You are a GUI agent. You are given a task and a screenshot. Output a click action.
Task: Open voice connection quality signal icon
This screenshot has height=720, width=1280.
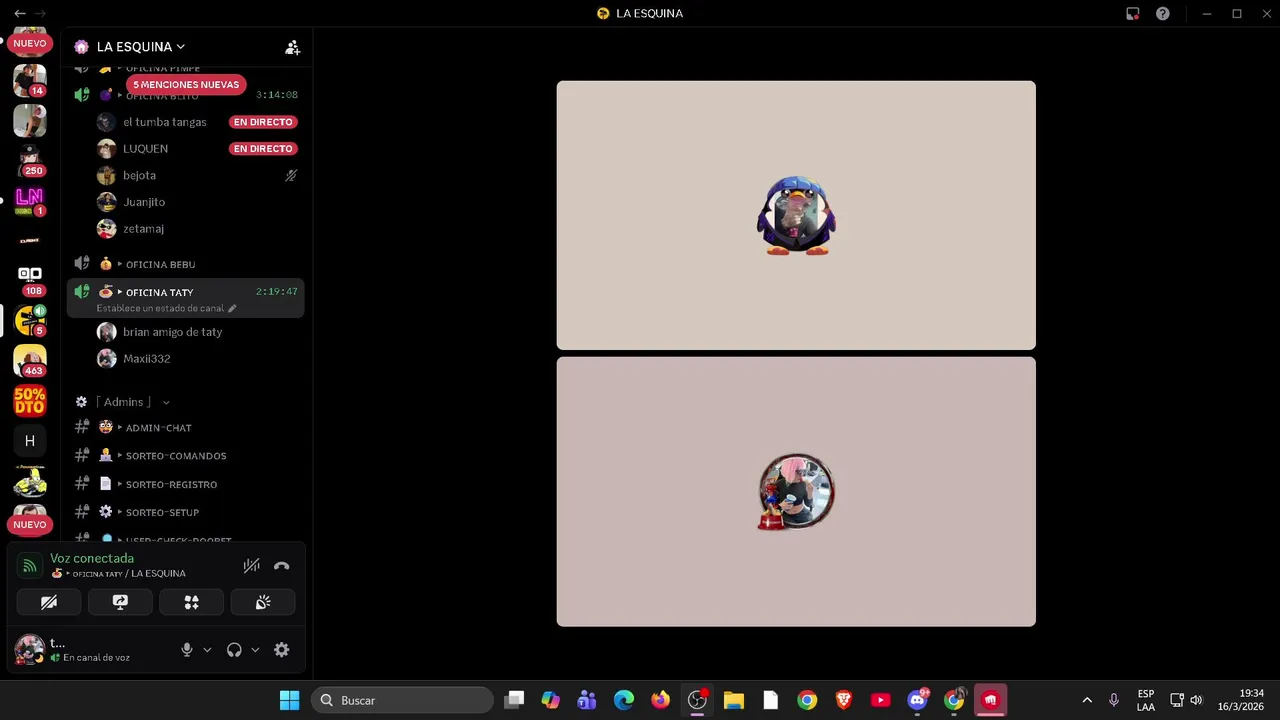click(x=30, y=566)
